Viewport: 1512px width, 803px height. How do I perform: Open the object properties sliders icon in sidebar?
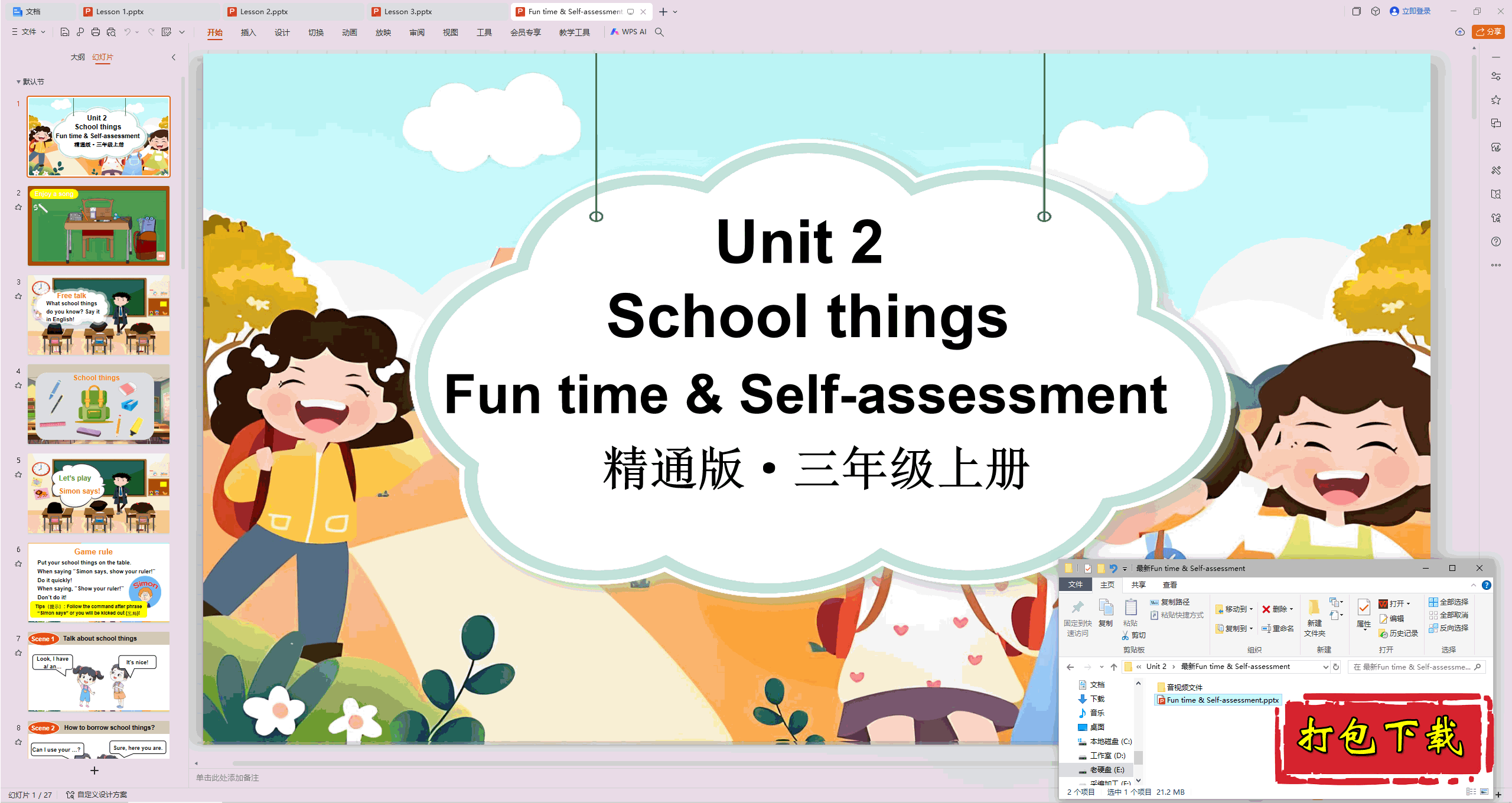(1496, 76)
